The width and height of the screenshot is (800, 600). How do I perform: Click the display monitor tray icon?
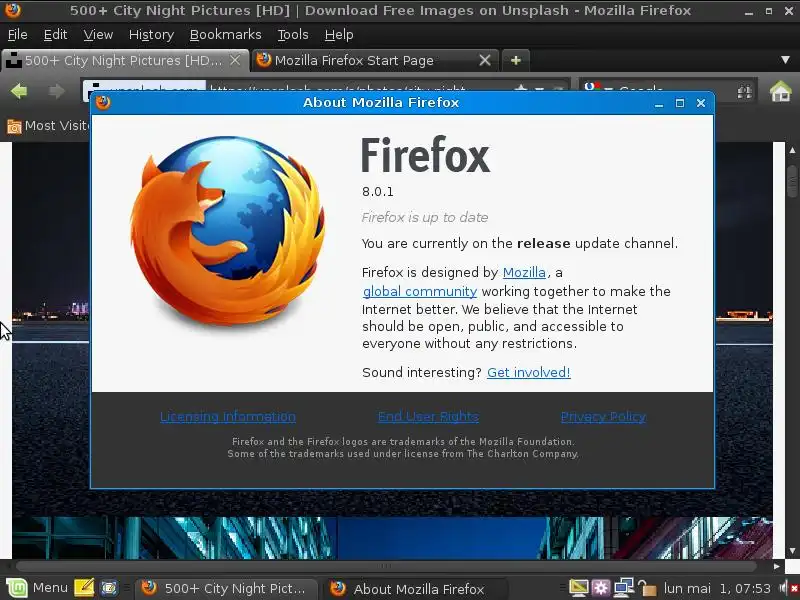tap(578, 588)
